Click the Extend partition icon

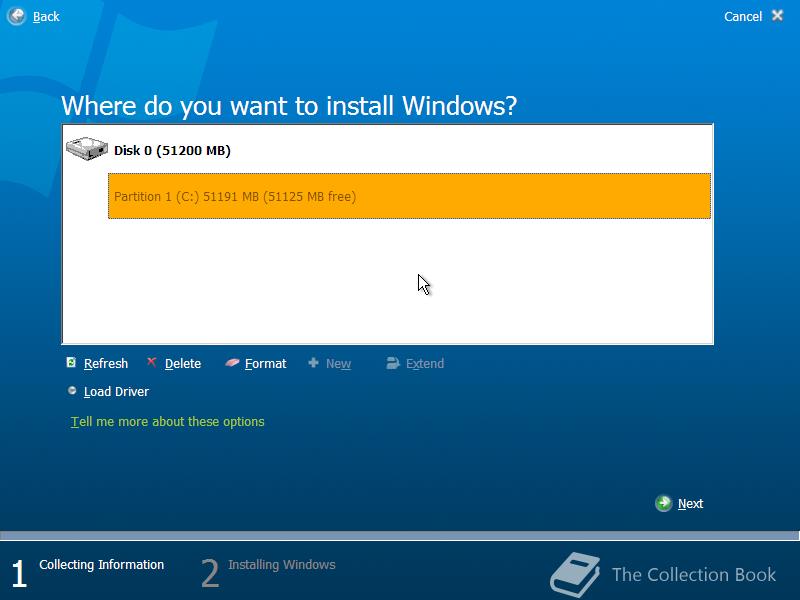tap(393, 363)
